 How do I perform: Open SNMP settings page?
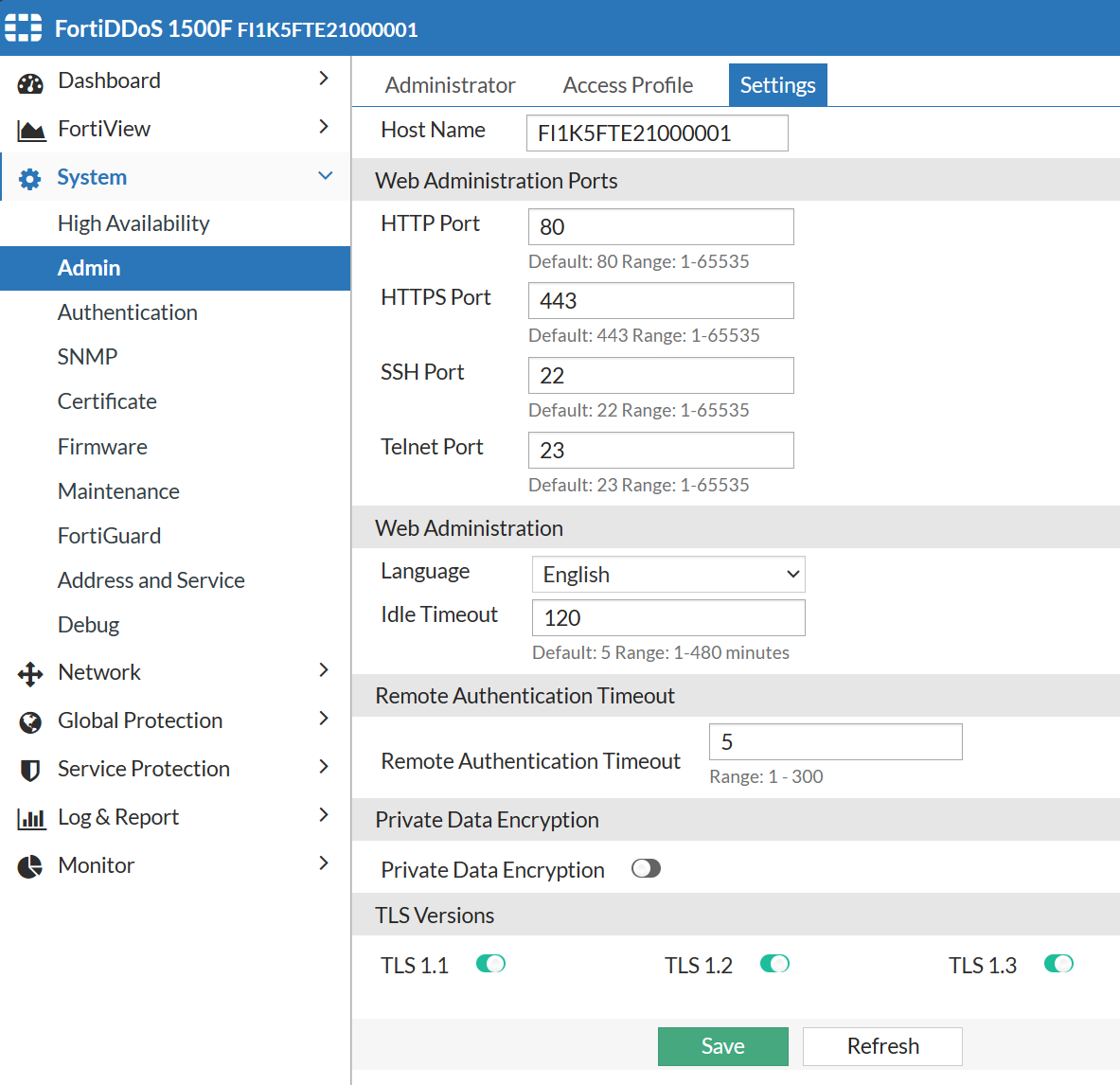click(87, 356)
